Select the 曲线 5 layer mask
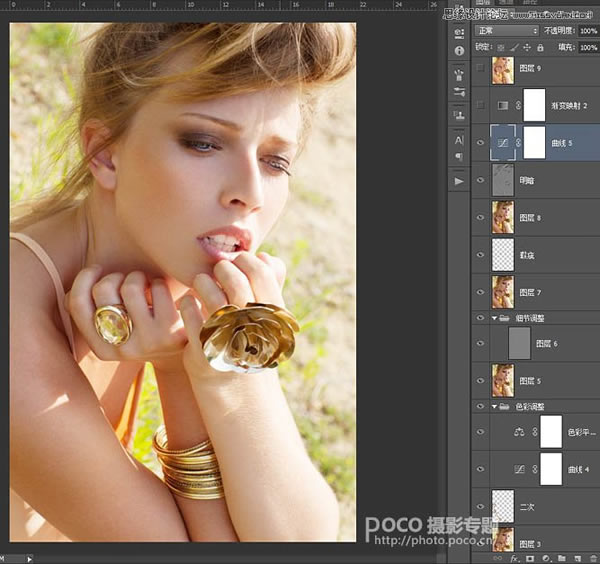 [x=534, y=143]
